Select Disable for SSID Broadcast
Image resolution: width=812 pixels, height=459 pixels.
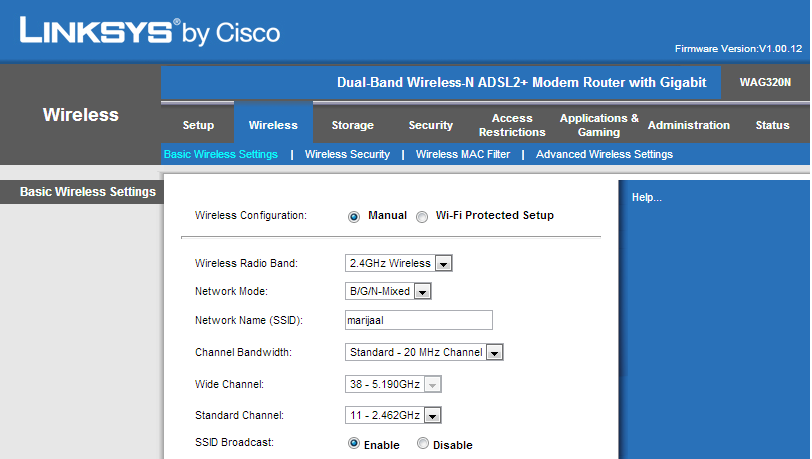point(423,444)
